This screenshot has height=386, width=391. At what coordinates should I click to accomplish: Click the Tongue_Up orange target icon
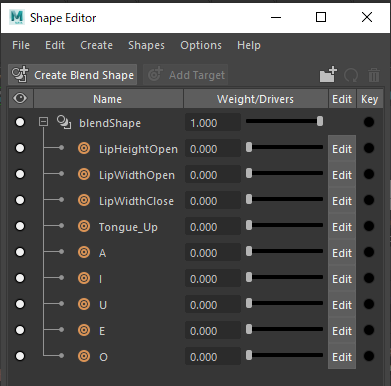[x=84, y=226]
